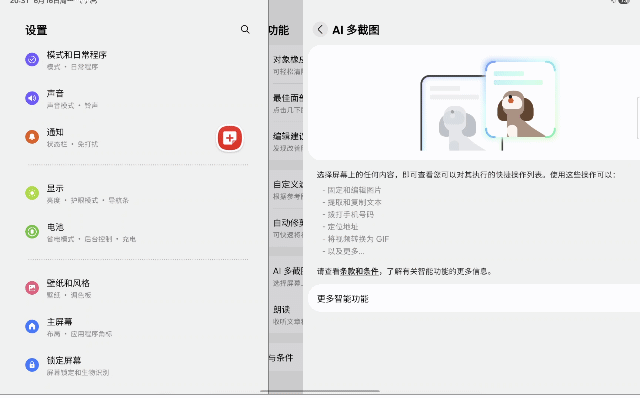This screenshot has height=398, width=640.
Task: Open 更多智能功能 row
Action: coord(474,299)
